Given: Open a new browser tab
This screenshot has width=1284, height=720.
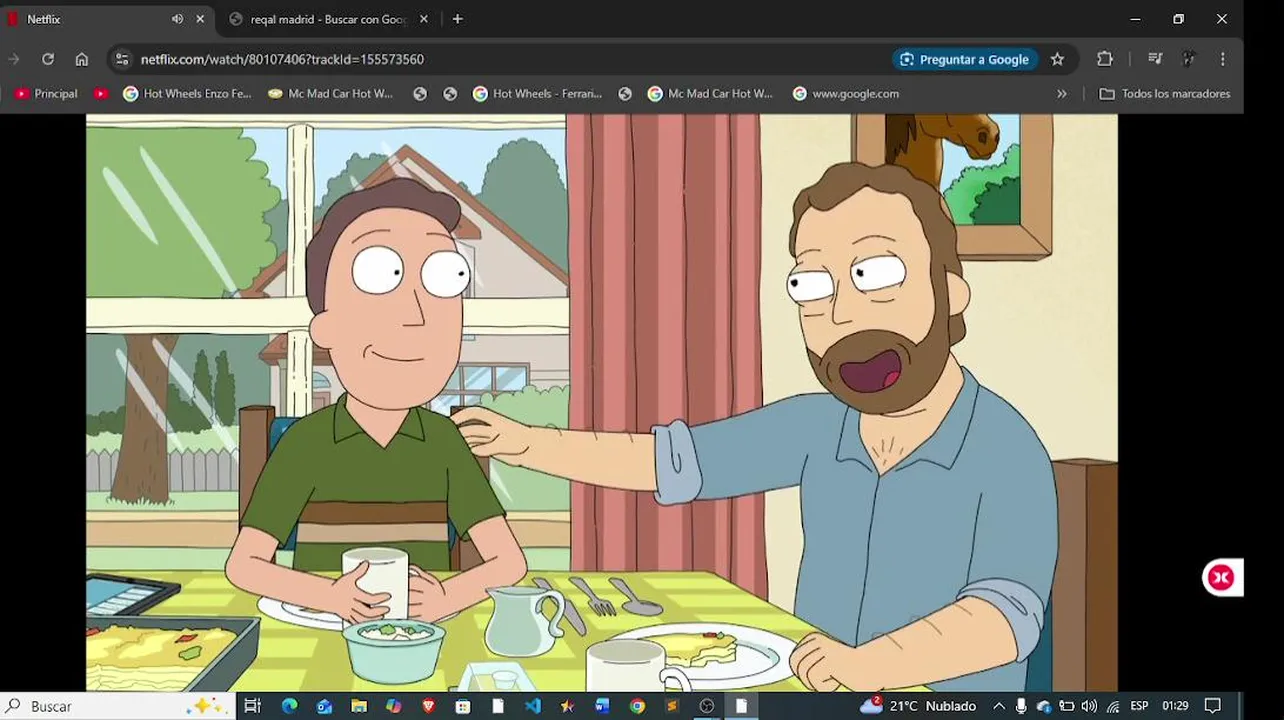Looking at the screenshot, I should (457, 19).
